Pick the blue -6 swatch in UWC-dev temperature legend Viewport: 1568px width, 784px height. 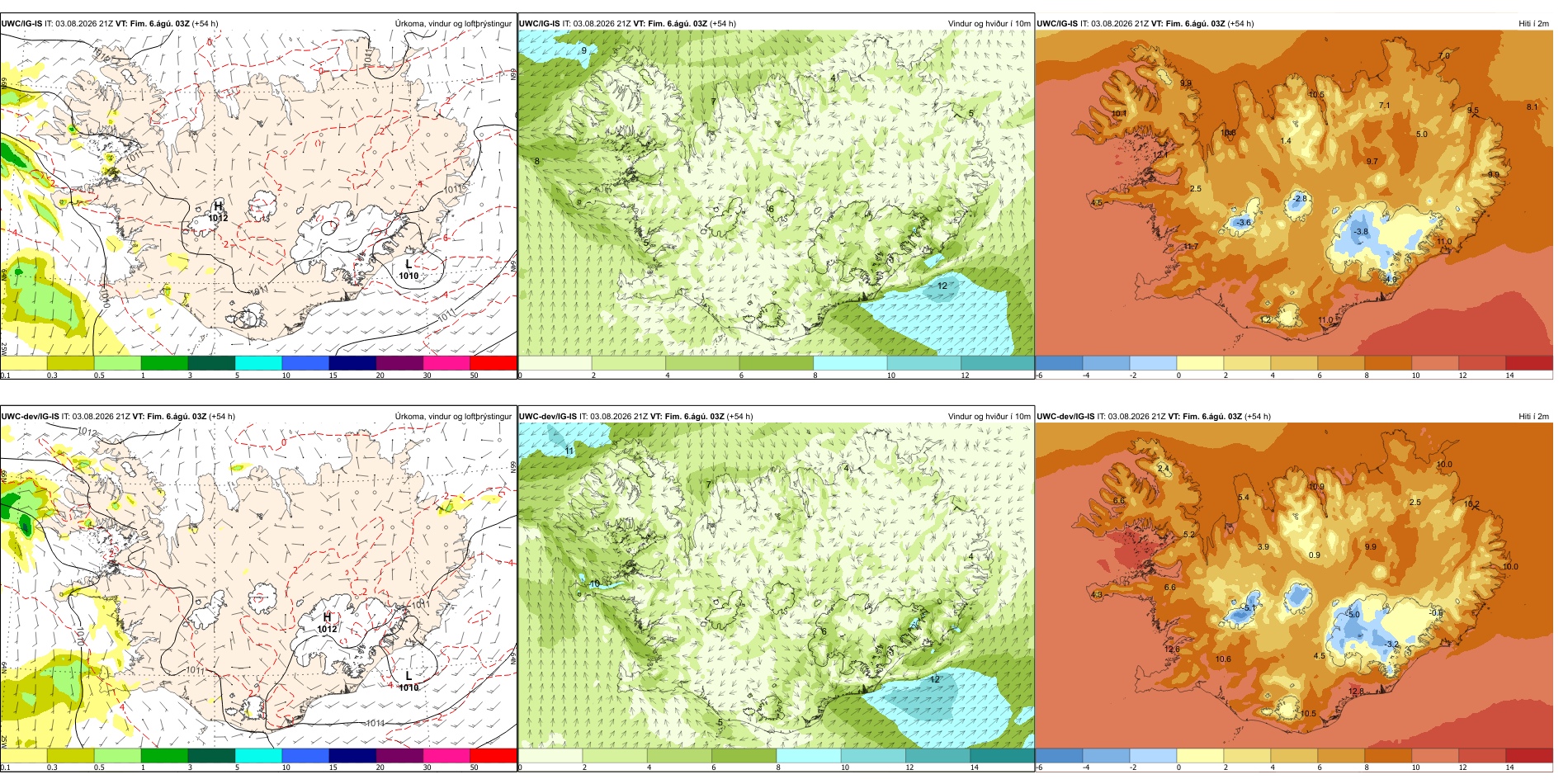(x=1059, y=755)
